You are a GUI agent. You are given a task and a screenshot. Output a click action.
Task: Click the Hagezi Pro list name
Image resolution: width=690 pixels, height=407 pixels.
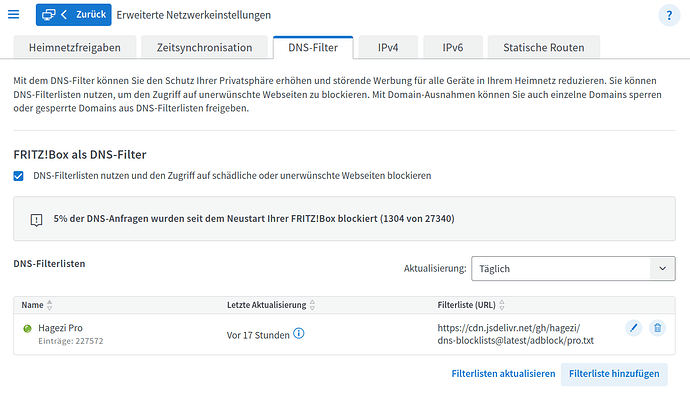(60, 328)
